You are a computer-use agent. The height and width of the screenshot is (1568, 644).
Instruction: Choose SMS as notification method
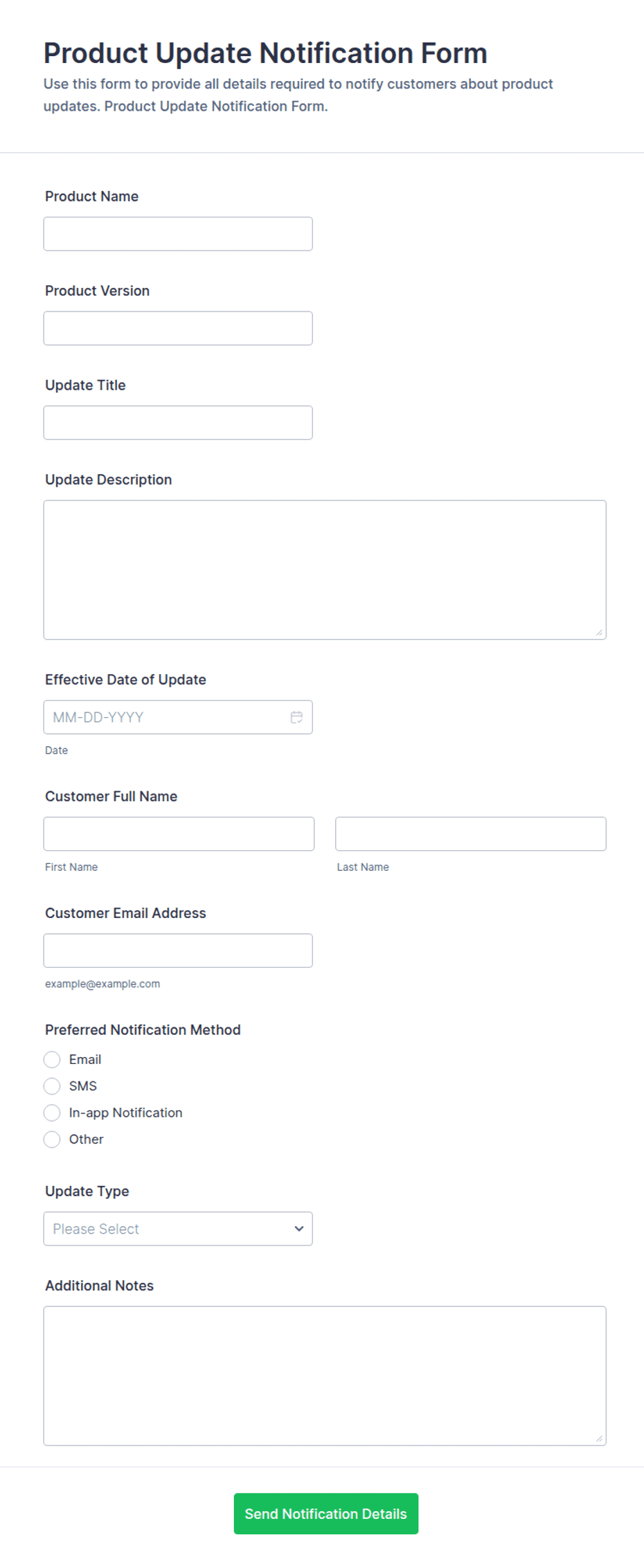pos(52,1085)
